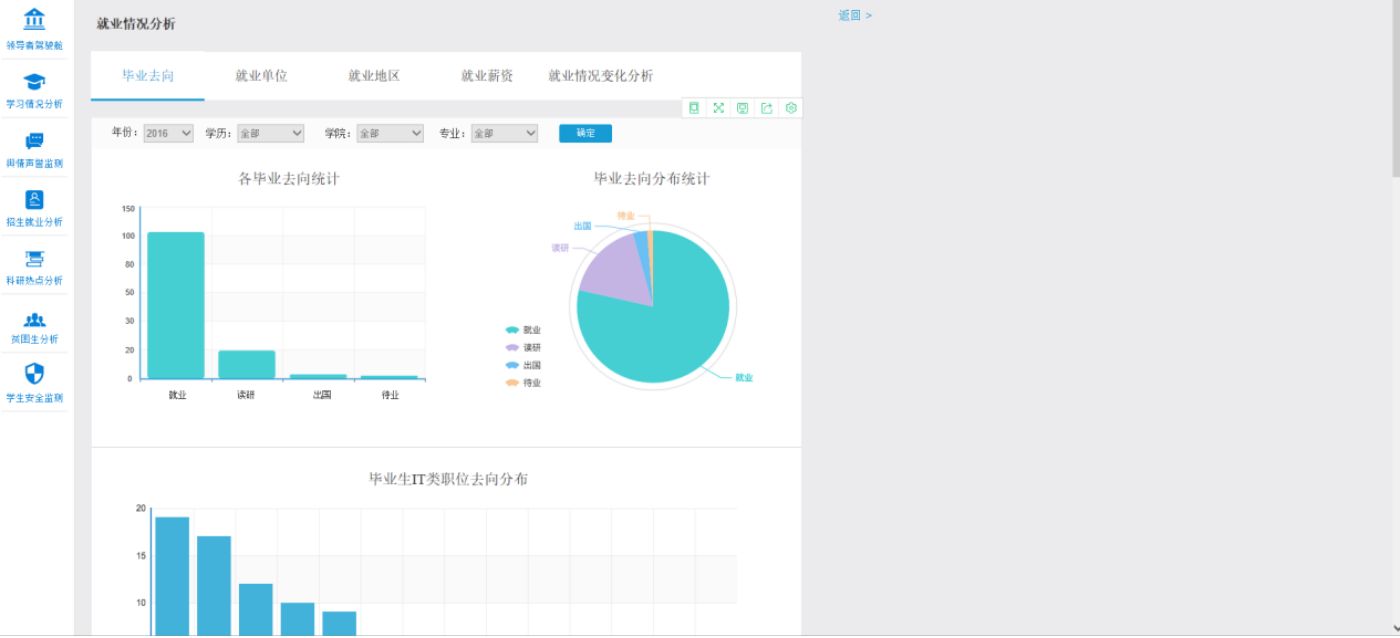
Task: Open 学习情况分析 graduation cap icon
Action: [x=34, y=81]
